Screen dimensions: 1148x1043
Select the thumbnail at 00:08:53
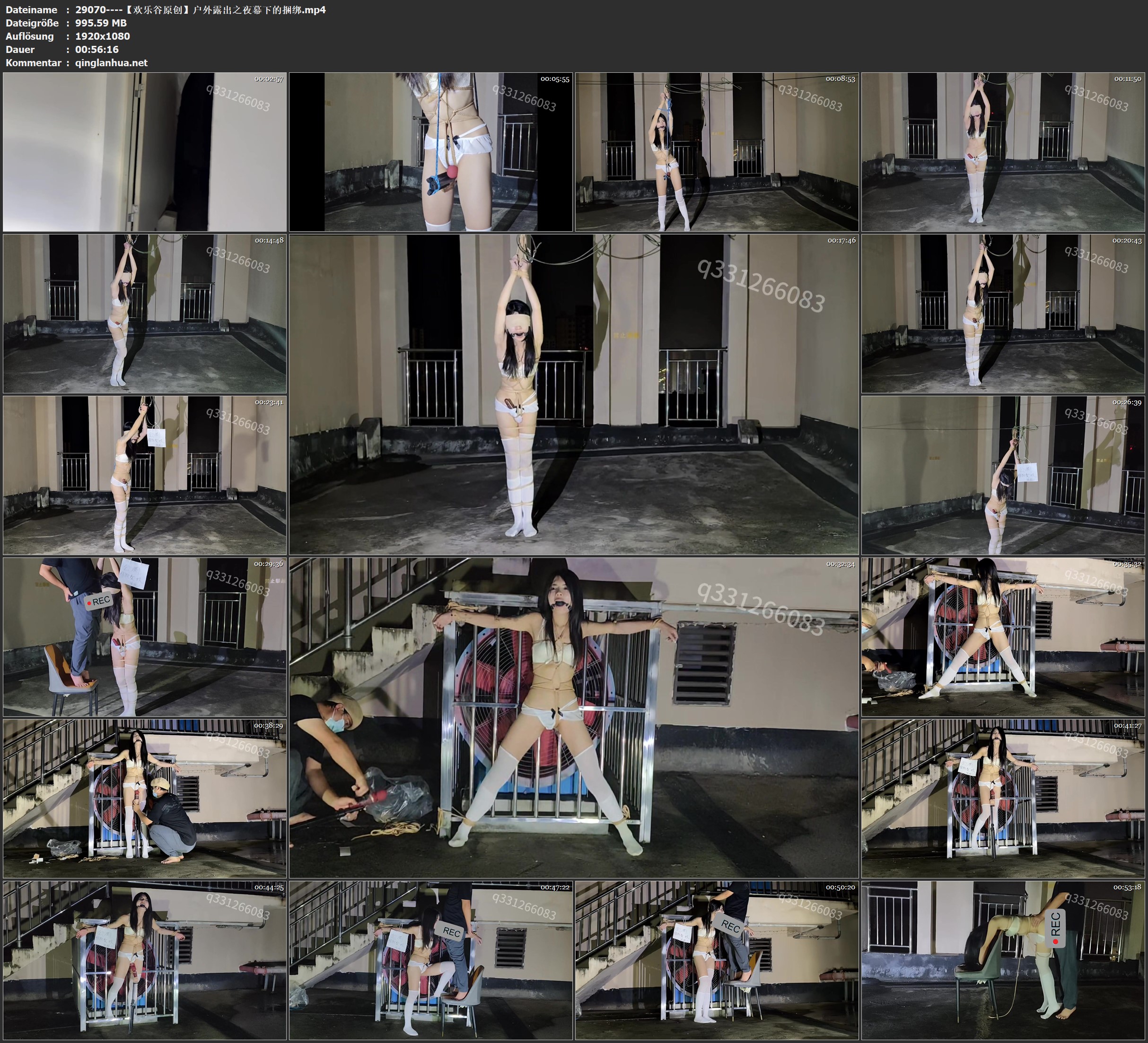coord(717,151)
